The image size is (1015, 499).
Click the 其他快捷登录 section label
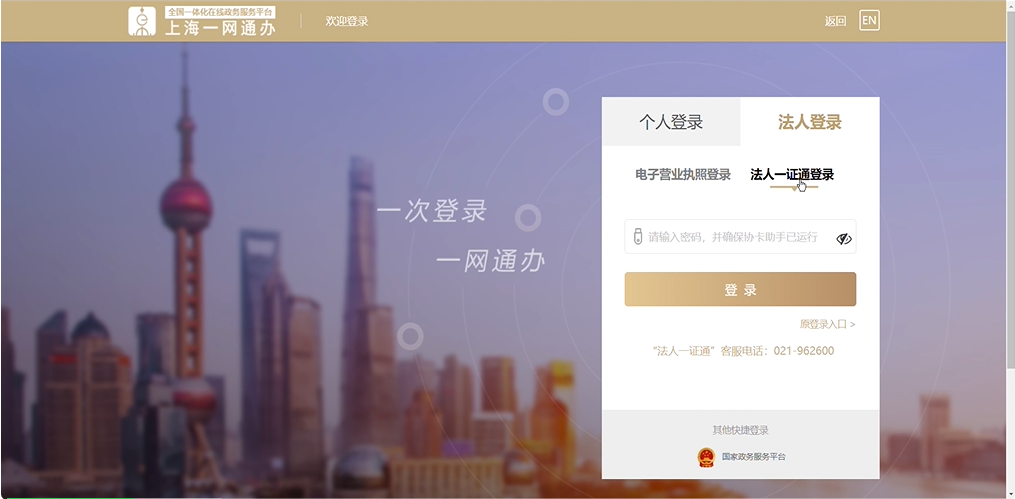[x=741, y=430]
